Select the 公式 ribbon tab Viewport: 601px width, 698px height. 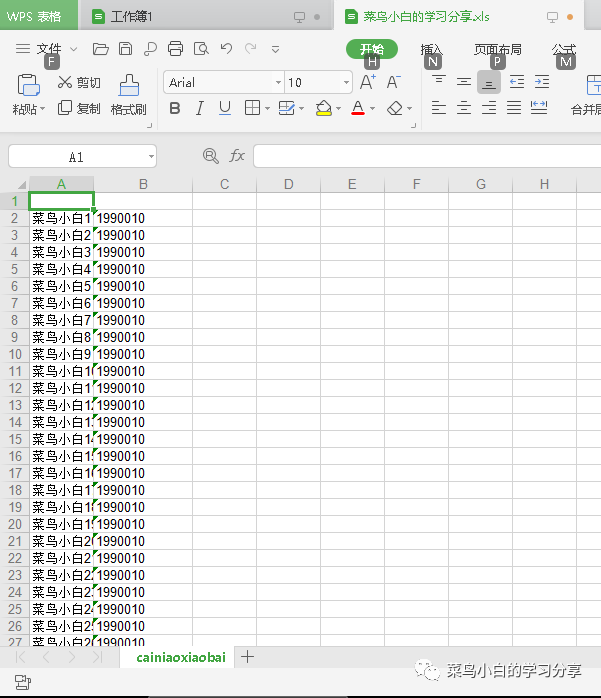pos(564,49)
